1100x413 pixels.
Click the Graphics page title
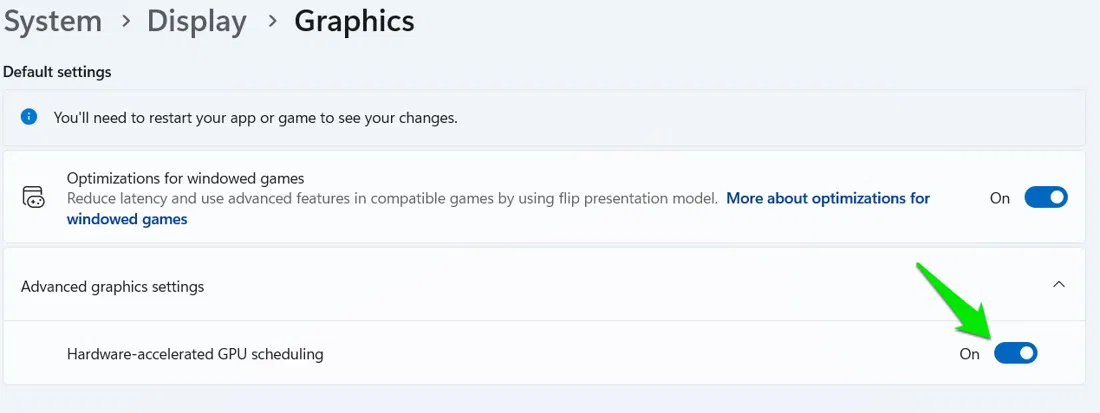pyautogui.click(x=354, y=21)
